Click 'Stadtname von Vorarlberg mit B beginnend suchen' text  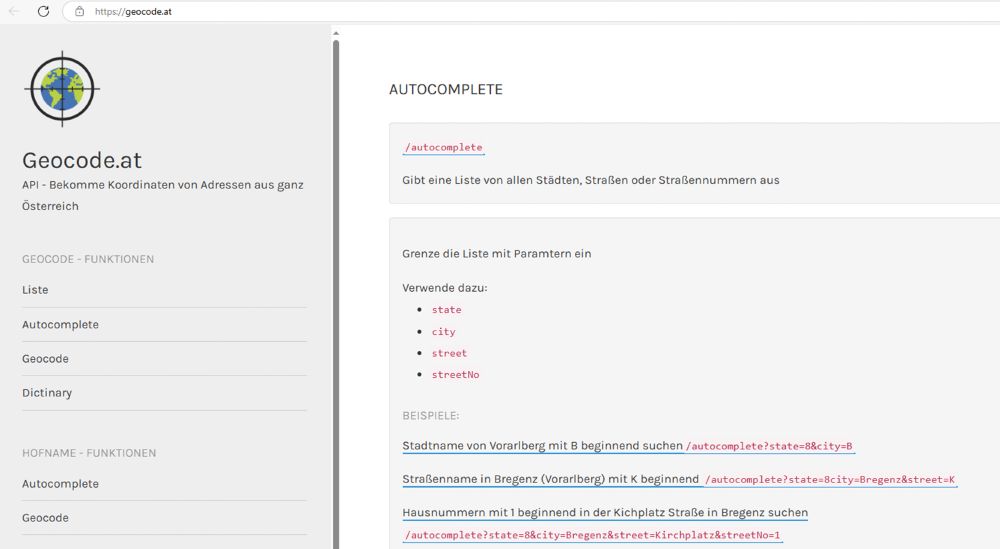pyautogui.click(x=543, y=446)
